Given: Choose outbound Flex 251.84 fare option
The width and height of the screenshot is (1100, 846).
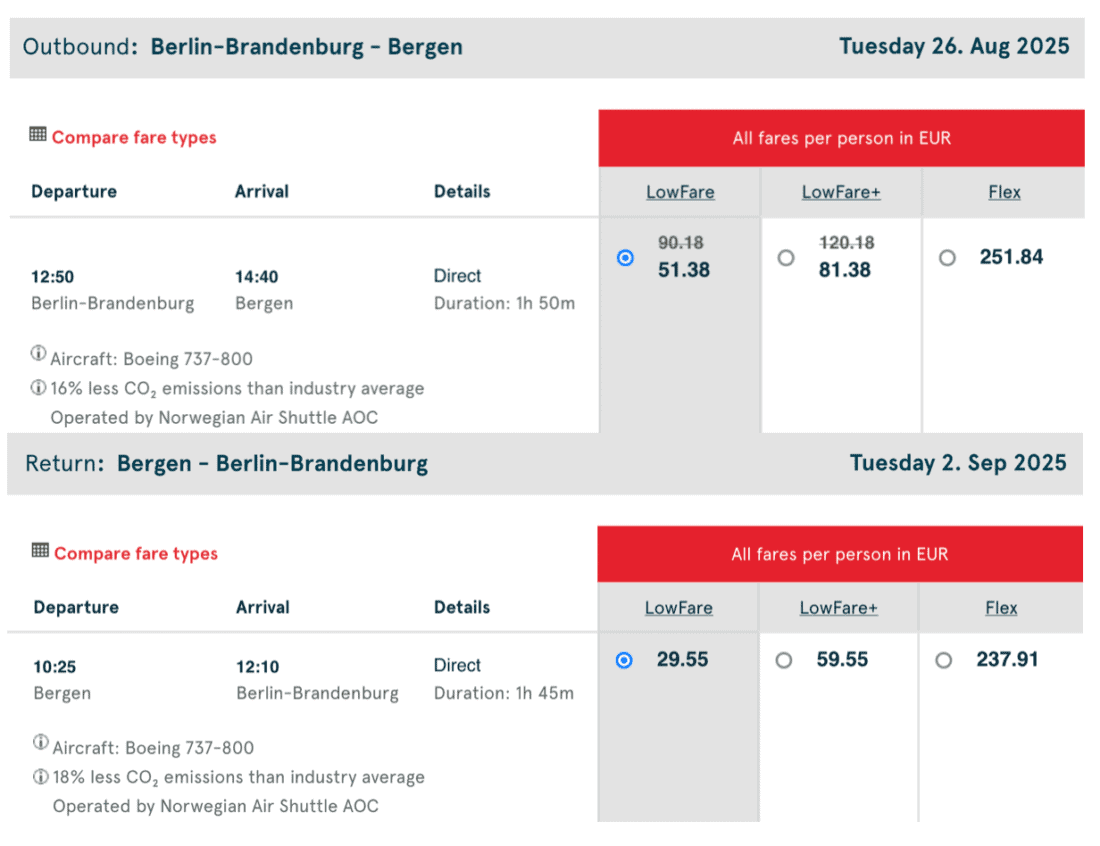Looking at the screenshot, I should (947, 258).
